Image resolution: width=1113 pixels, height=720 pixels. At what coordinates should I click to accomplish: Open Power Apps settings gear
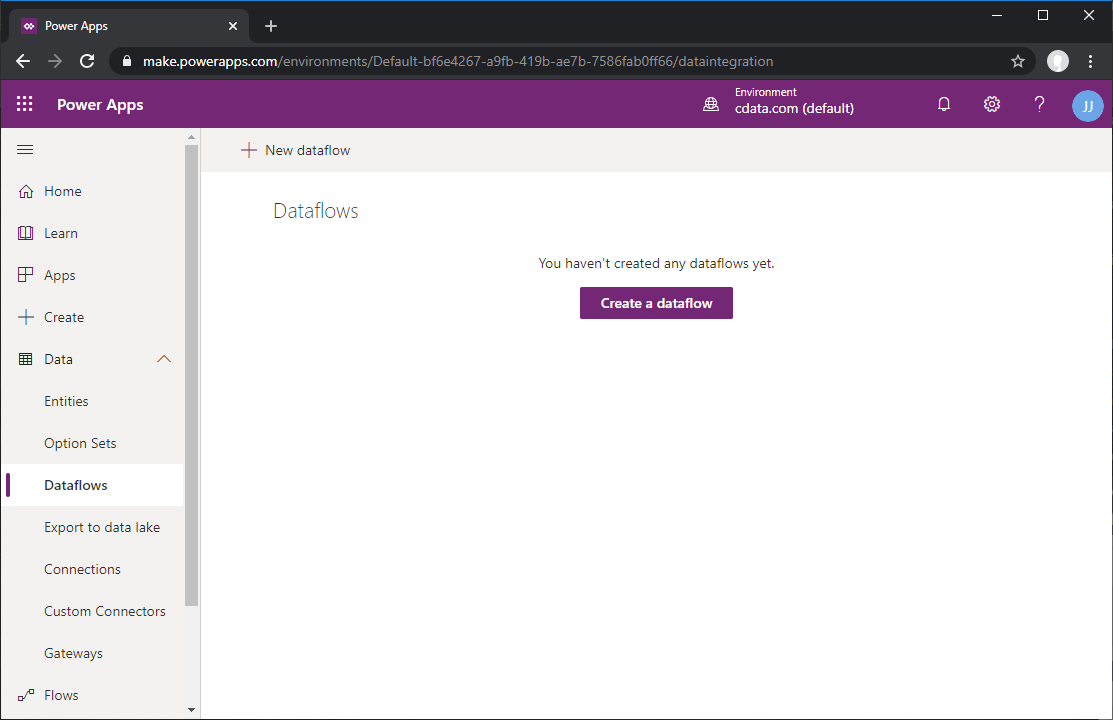click(991, 104)
